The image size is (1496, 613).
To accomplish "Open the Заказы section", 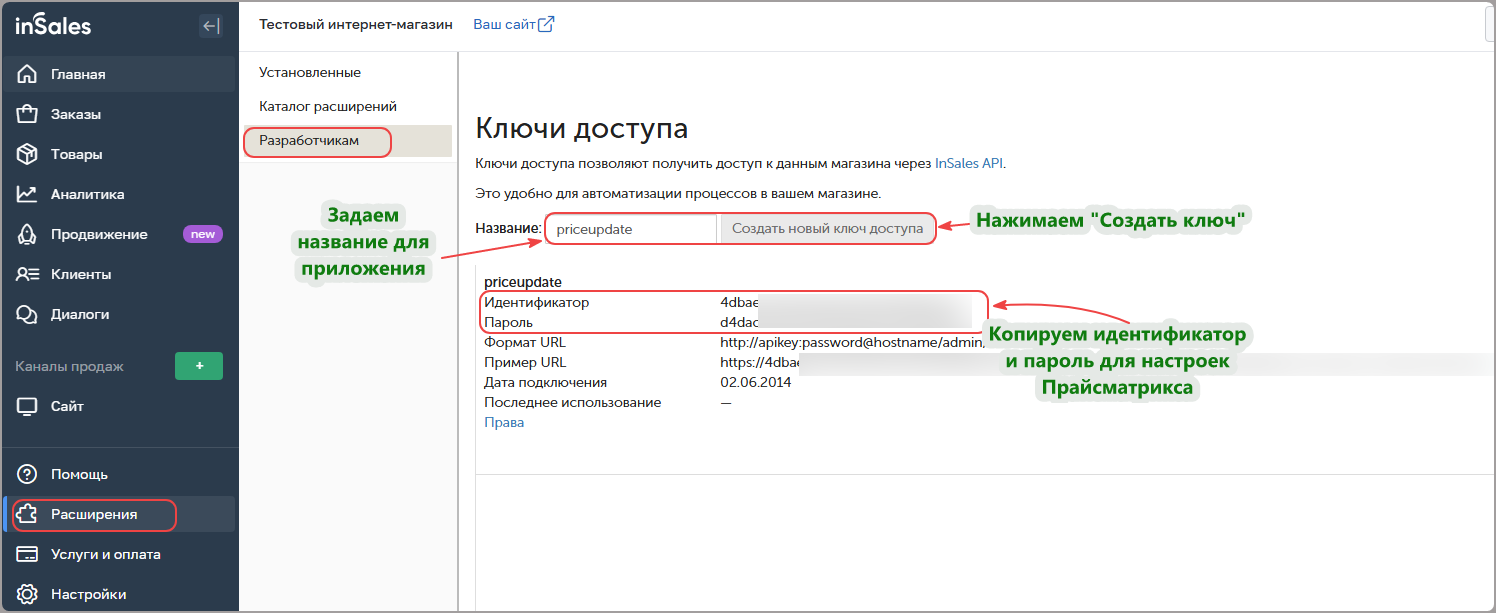I will [120, 114].
